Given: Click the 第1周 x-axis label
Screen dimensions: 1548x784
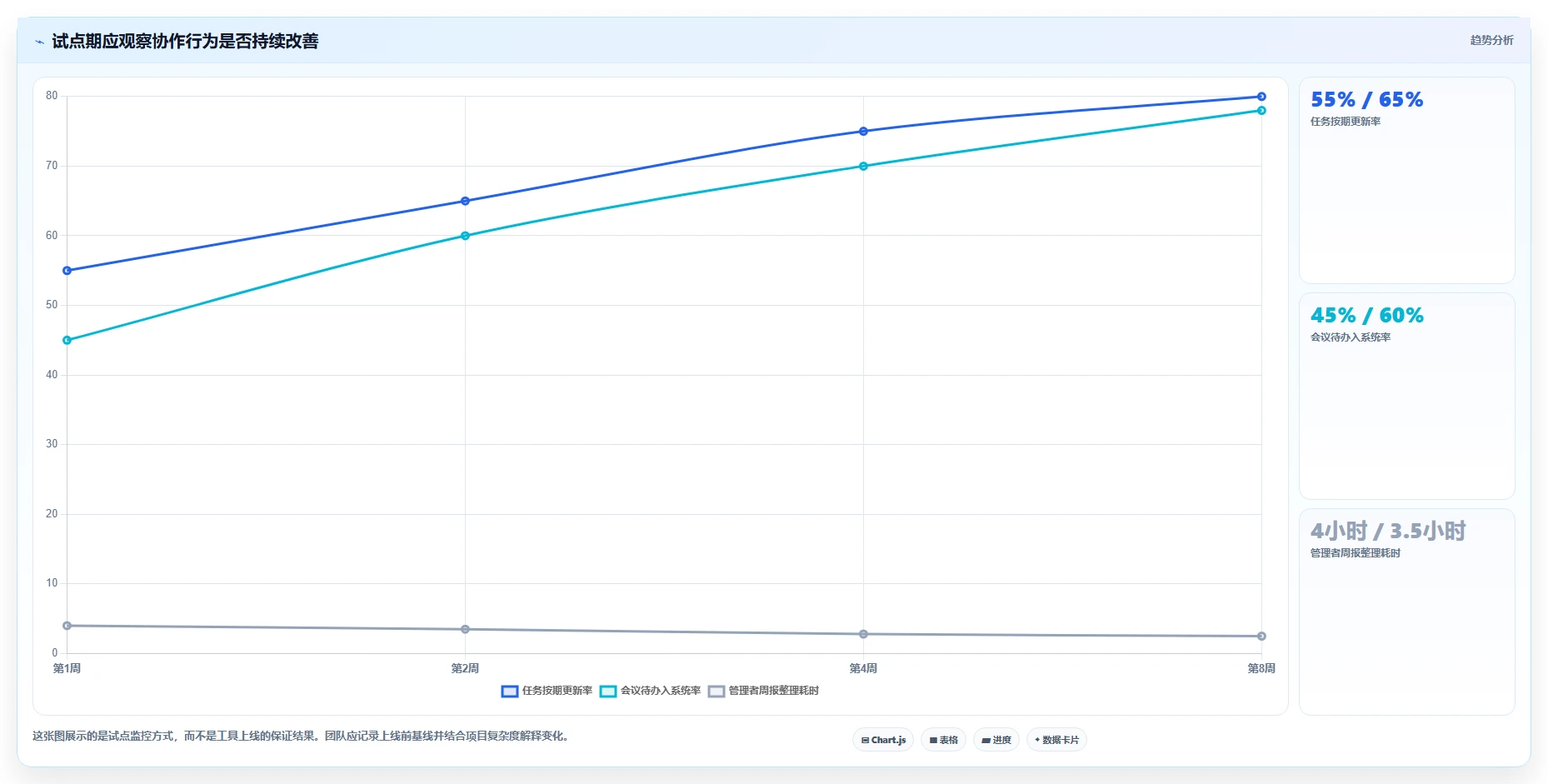Looking at the screenshot, I should [67, 668].
